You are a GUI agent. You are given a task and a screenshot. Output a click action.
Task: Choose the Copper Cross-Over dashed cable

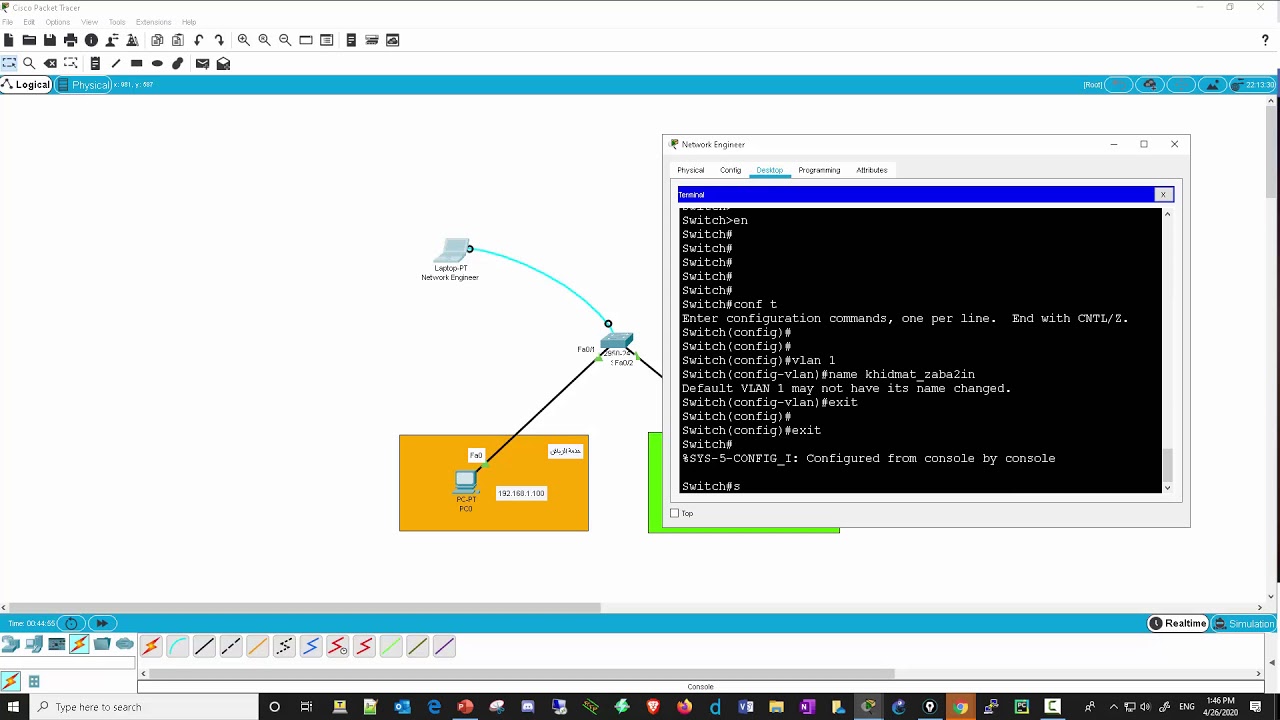point(231,647)
